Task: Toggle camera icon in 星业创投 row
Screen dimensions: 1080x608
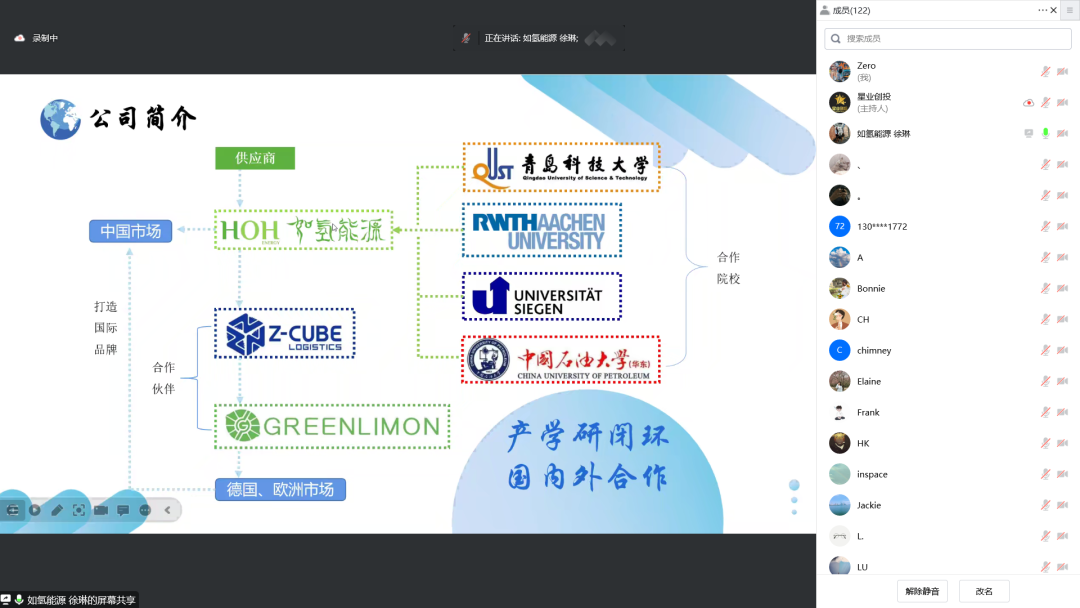Action: tap(1063, 103)
